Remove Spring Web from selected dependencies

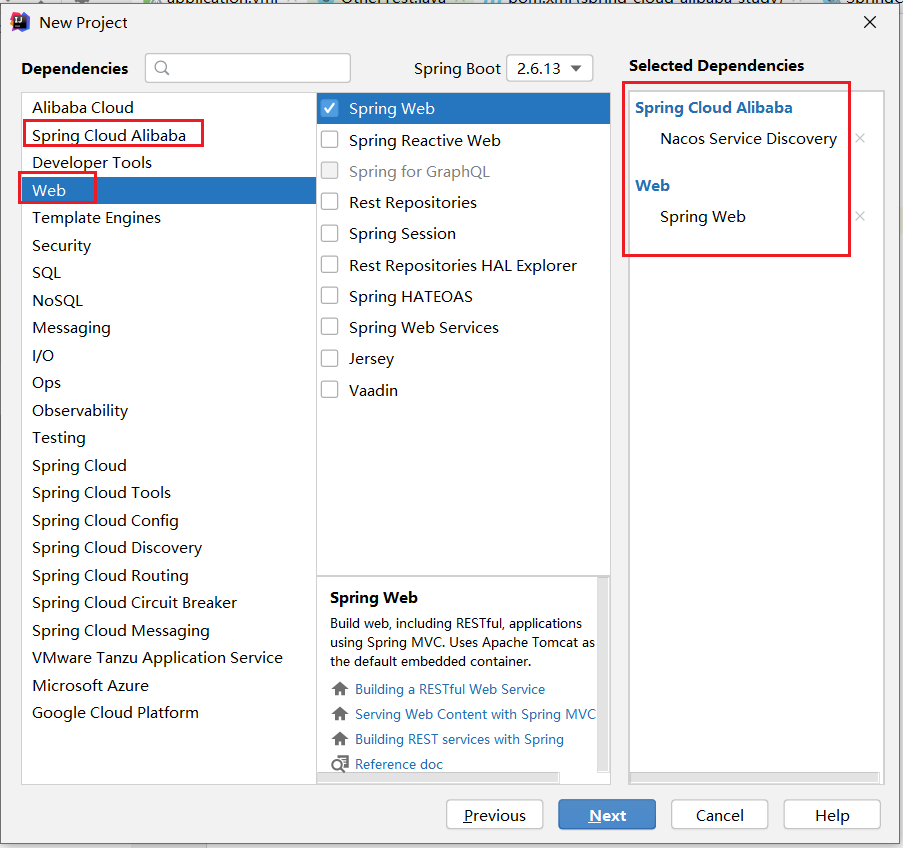(x=860, y=216)
